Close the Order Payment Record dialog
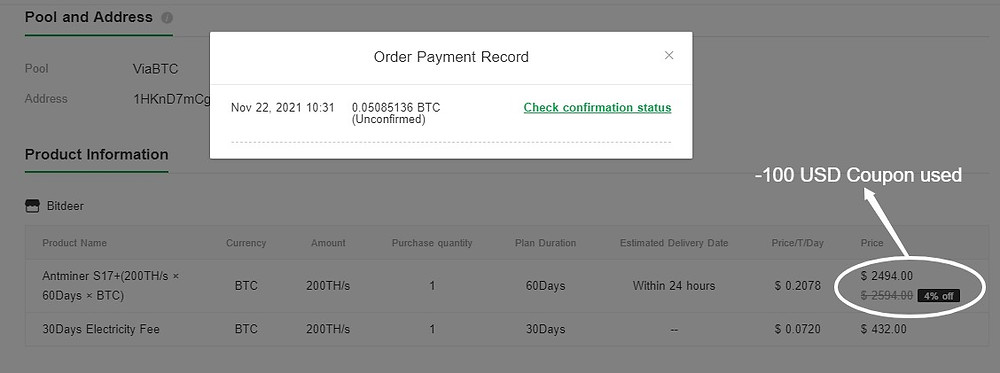 tap(669, 55)
